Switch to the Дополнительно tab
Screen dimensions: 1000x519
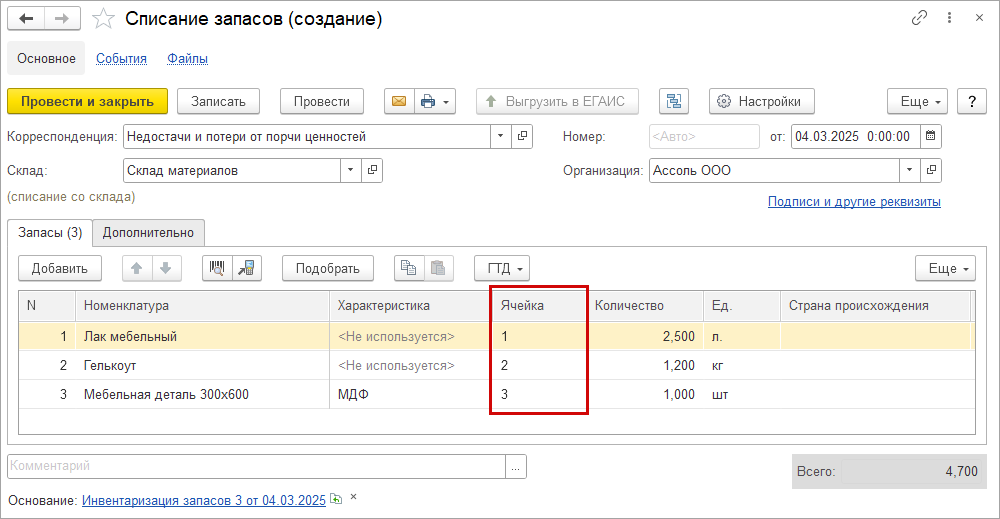point(148,233)
